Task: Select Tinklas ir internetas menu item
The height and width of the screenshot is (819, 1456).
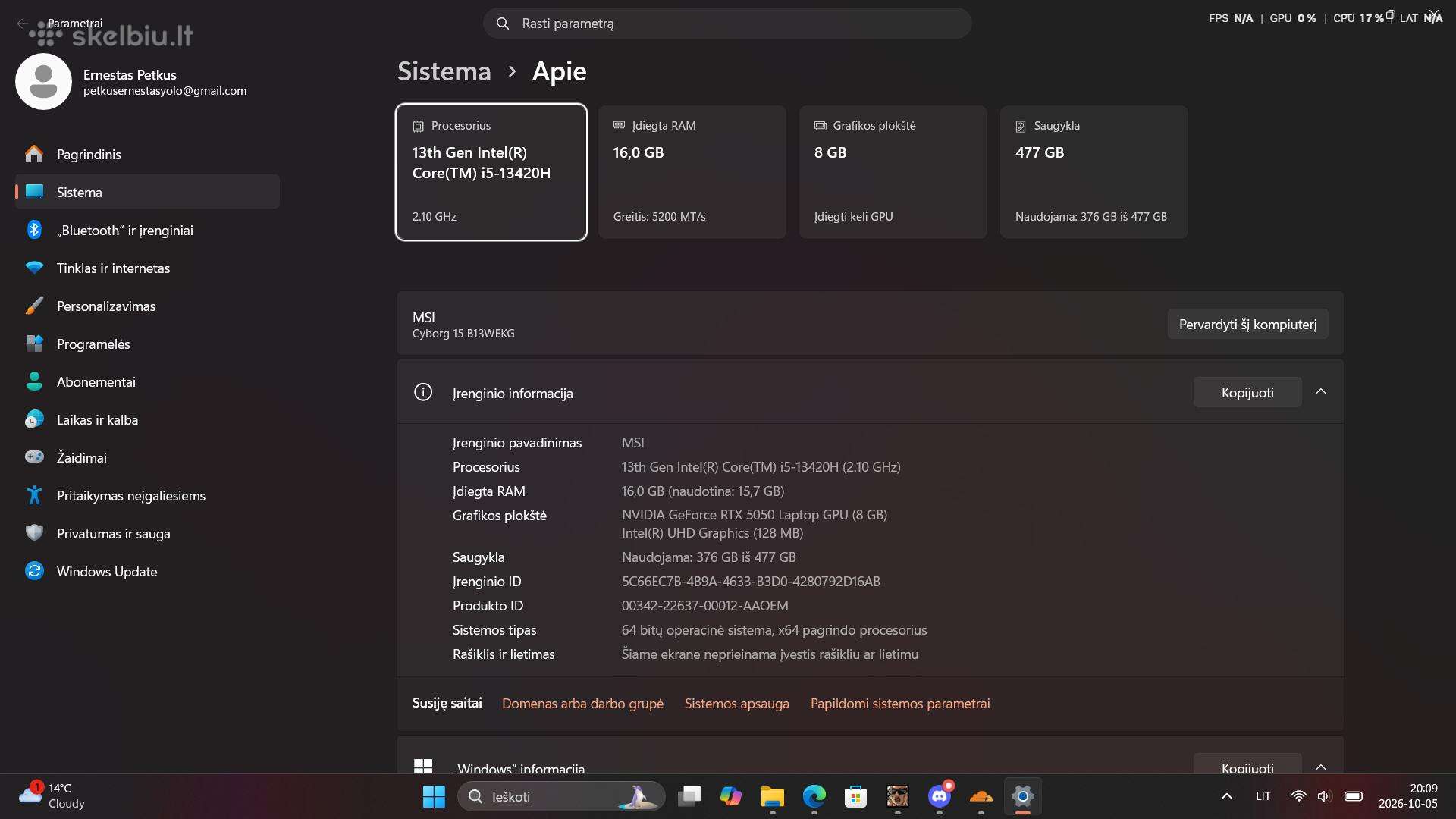Action: (x=147, y=268)
